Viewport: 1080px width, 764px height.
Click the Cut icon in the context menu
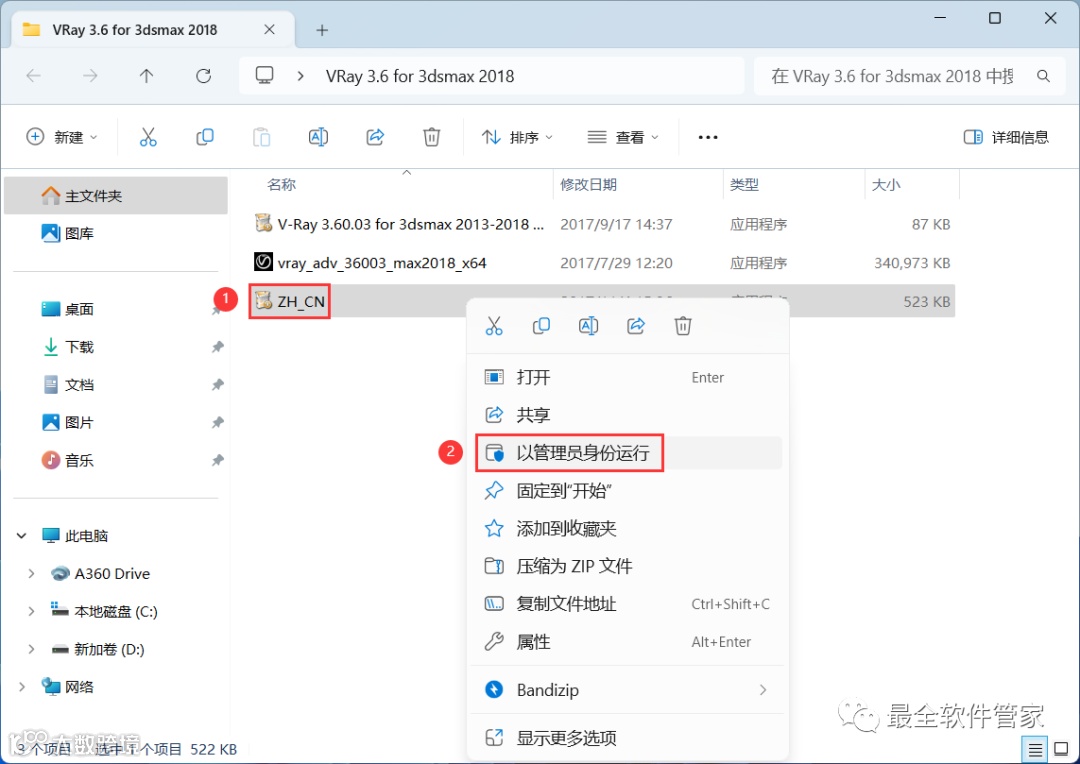tap(494, 326)
